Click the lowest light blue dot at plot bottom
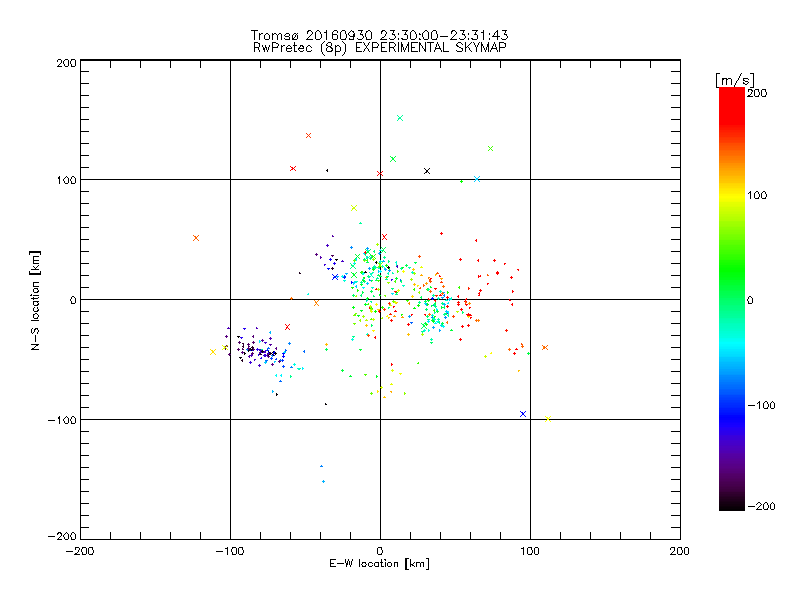 pos(323,481)
